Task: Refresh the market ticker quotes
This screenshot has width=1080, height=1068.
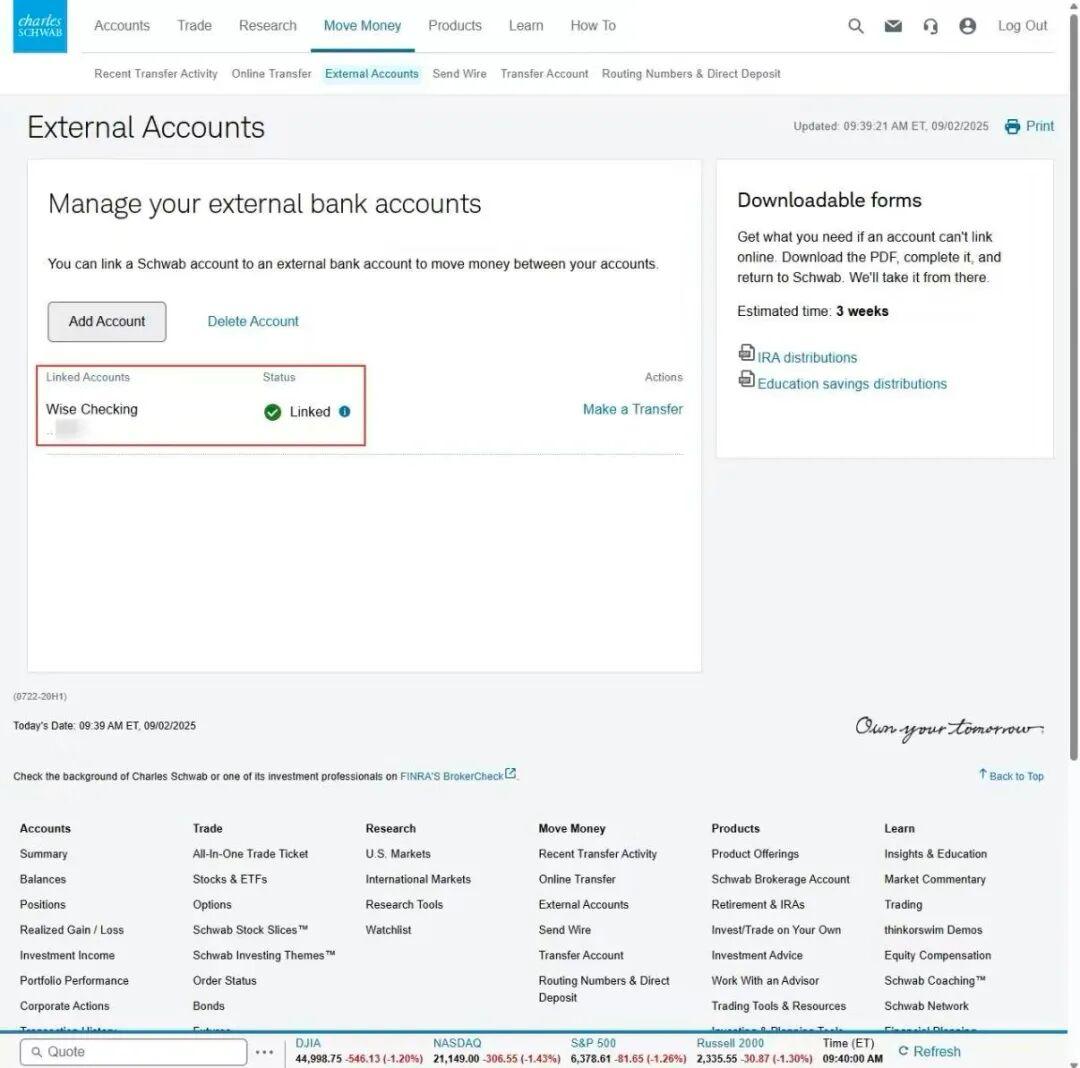Action: click(x=929, y=1051)
